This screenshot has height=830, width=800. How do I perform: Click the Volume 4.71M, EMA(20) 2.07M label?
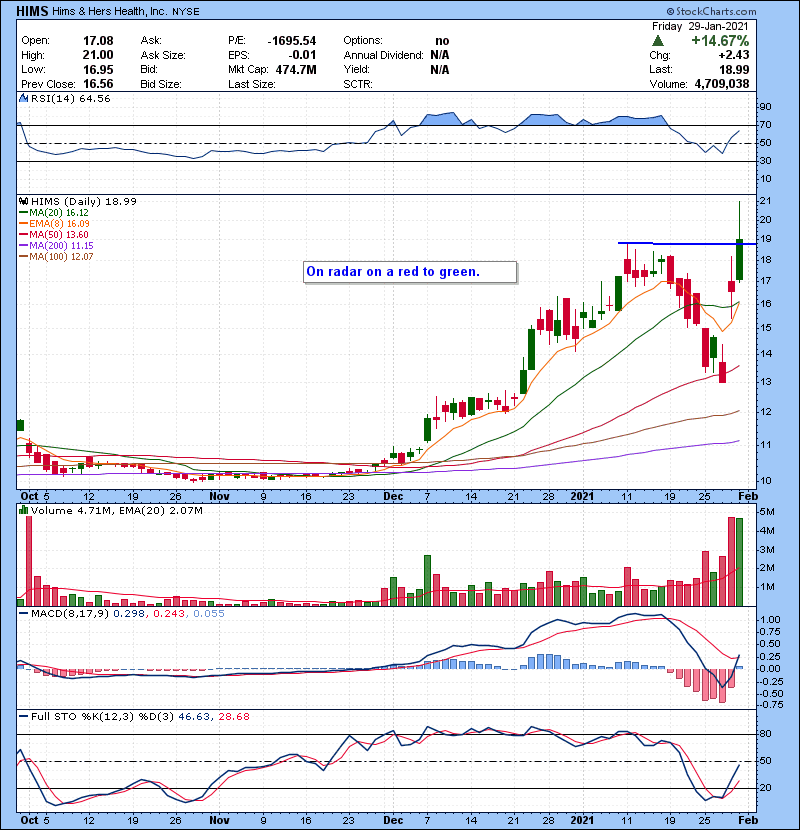(116, 510)
